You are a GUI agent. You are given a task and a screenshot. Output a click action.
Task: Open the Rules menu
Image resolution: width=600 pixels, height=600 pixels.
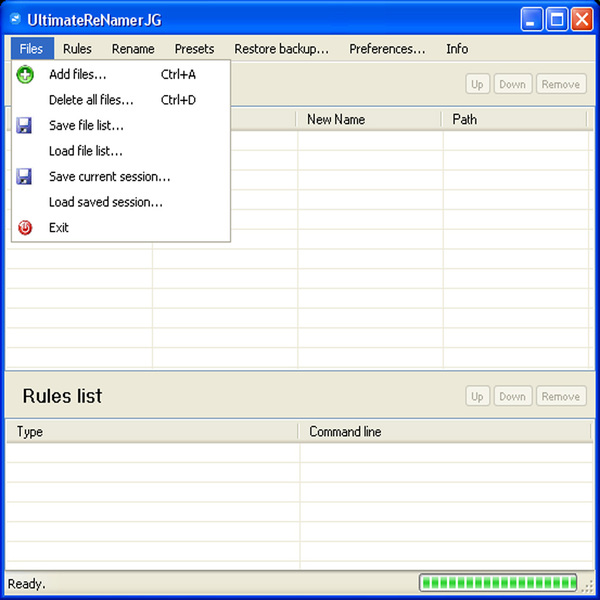(x=77, y=49)
